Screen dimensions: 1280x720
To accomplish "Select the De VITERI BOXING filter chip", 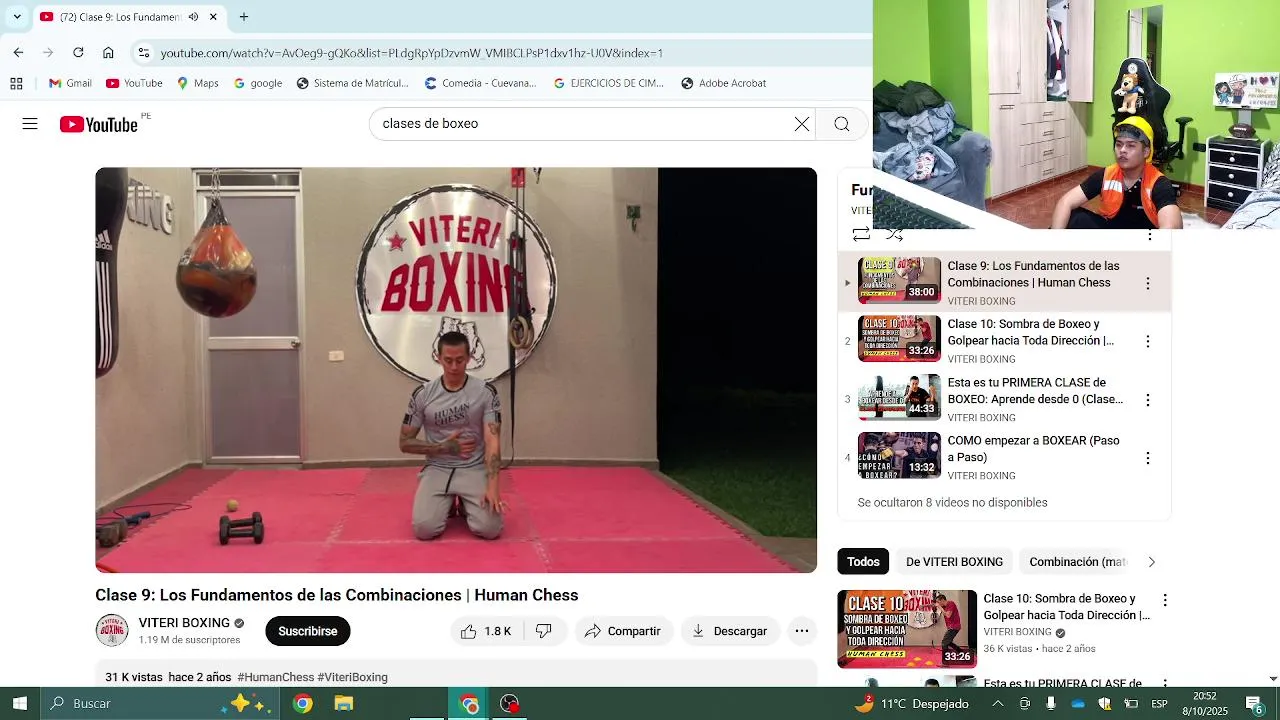I will pyautogui.click(x=954, y=562).
